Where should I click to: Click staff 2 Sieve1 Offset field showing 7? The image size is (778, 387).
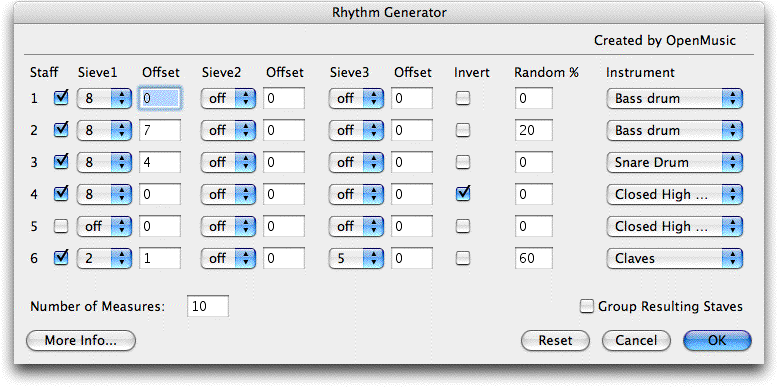pos(160,130)
